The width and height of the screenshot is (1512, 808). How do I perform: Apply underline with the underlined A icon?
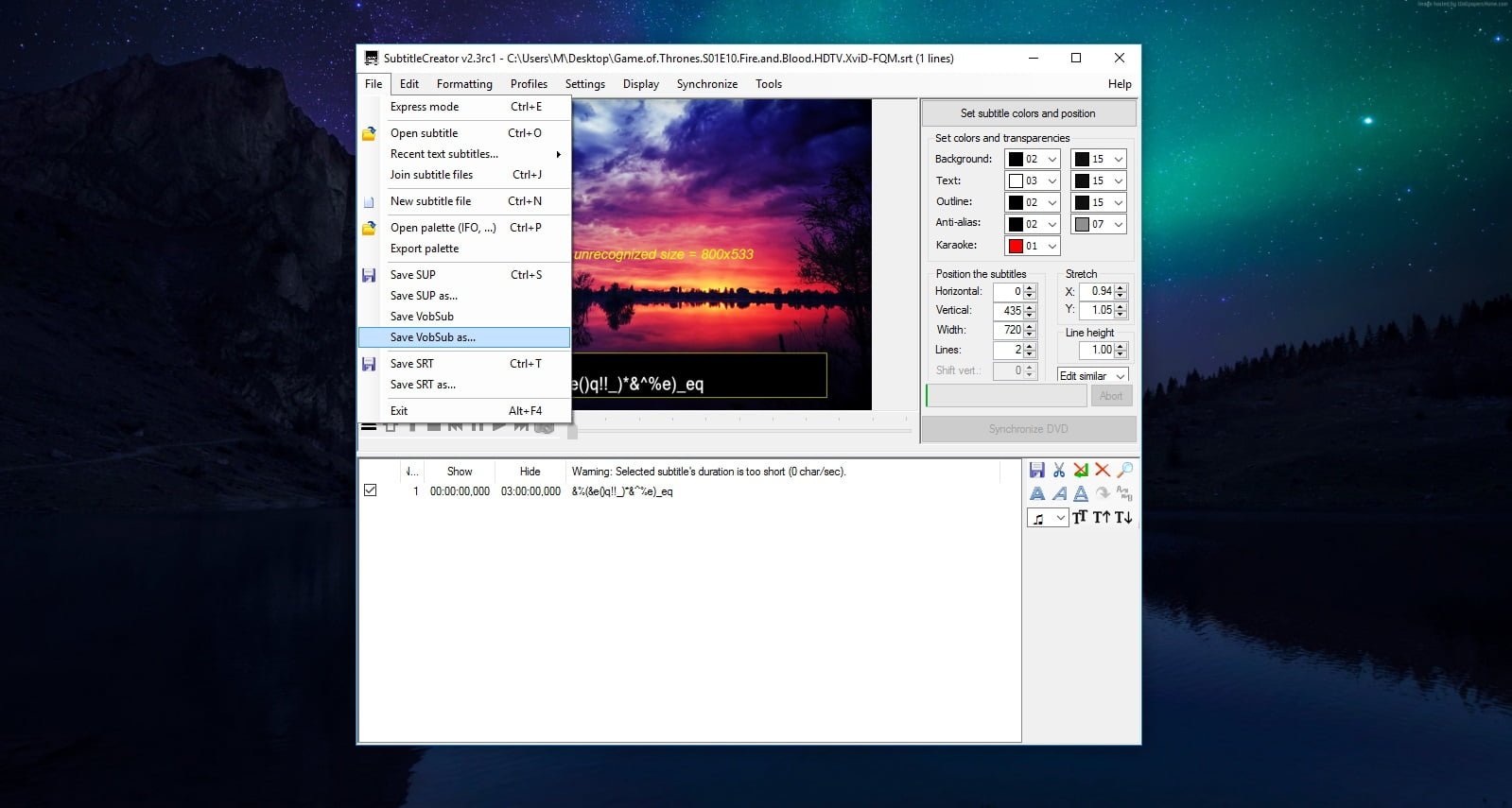pyautogui.click(x=1081, y=493)
